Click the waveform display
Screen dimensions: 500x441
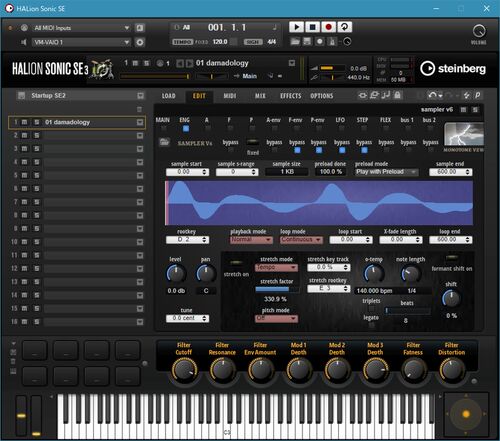coord(319,203)
